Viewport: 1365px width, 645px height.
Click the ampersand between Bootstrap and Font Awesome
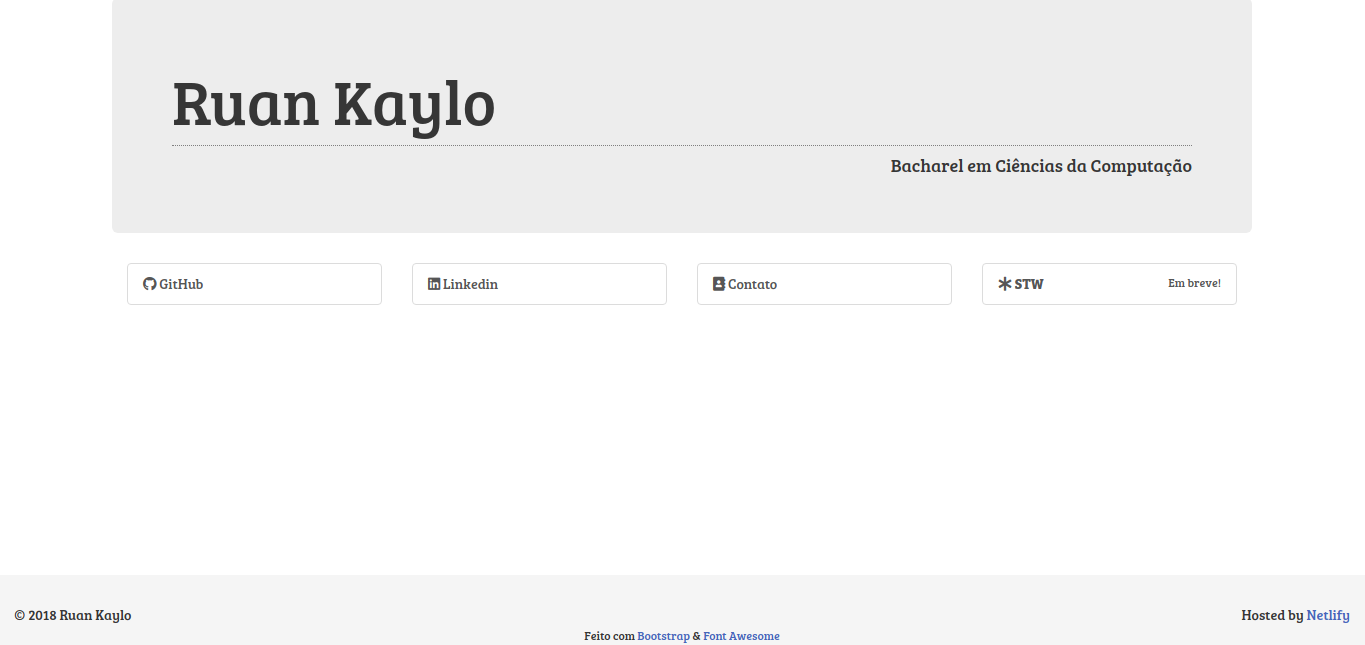click(696, 636)
